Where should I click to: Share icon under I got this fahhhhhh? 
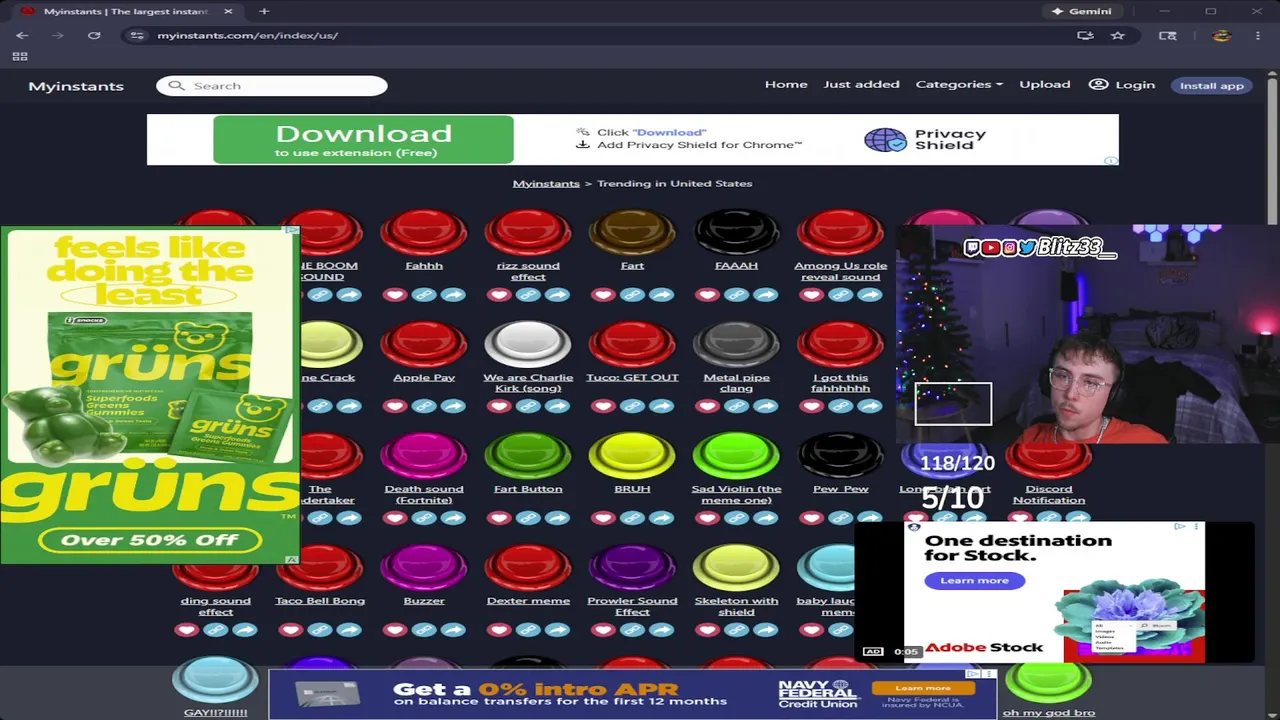pyautogui.click(x=869, y=406)
